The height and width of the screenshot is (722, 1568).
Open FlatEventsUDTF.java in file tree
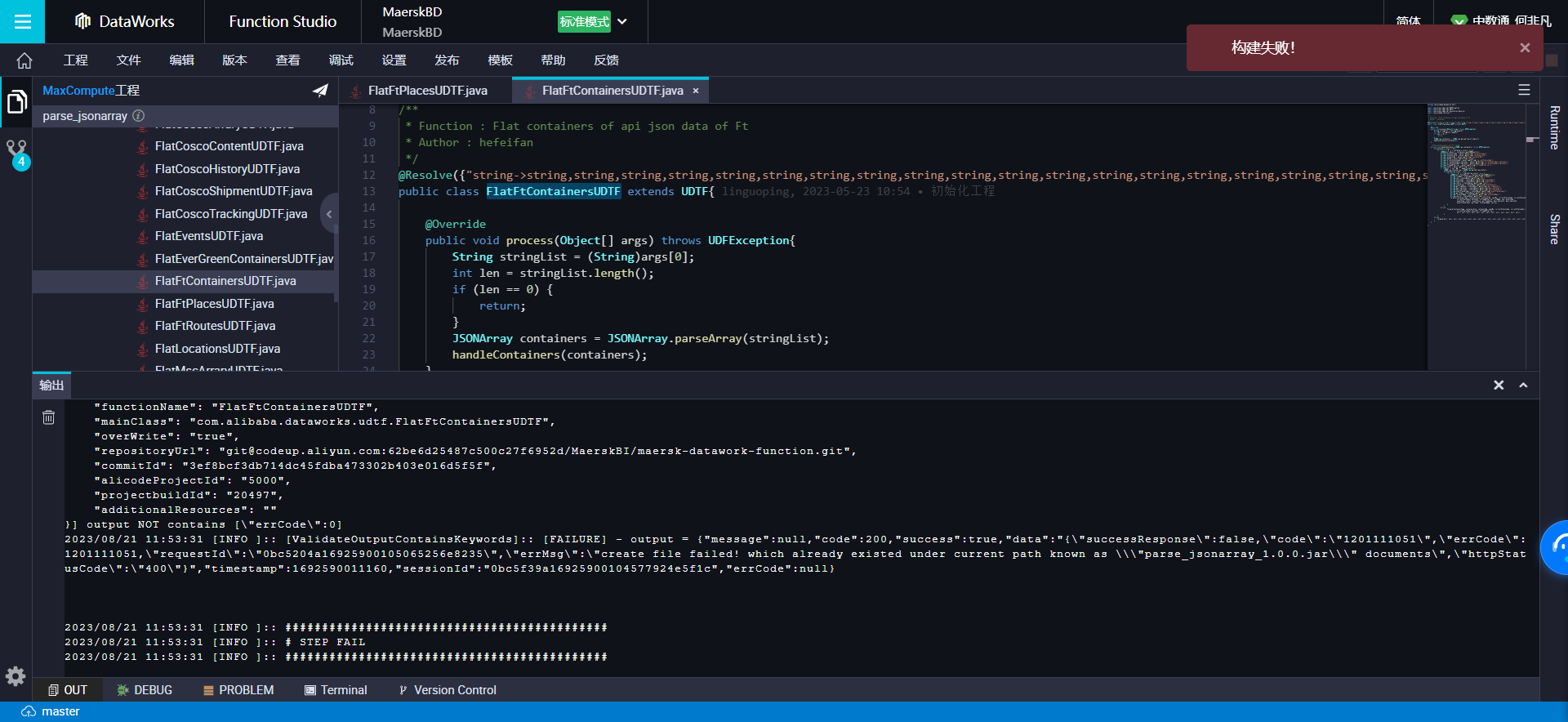coord(209,236)
